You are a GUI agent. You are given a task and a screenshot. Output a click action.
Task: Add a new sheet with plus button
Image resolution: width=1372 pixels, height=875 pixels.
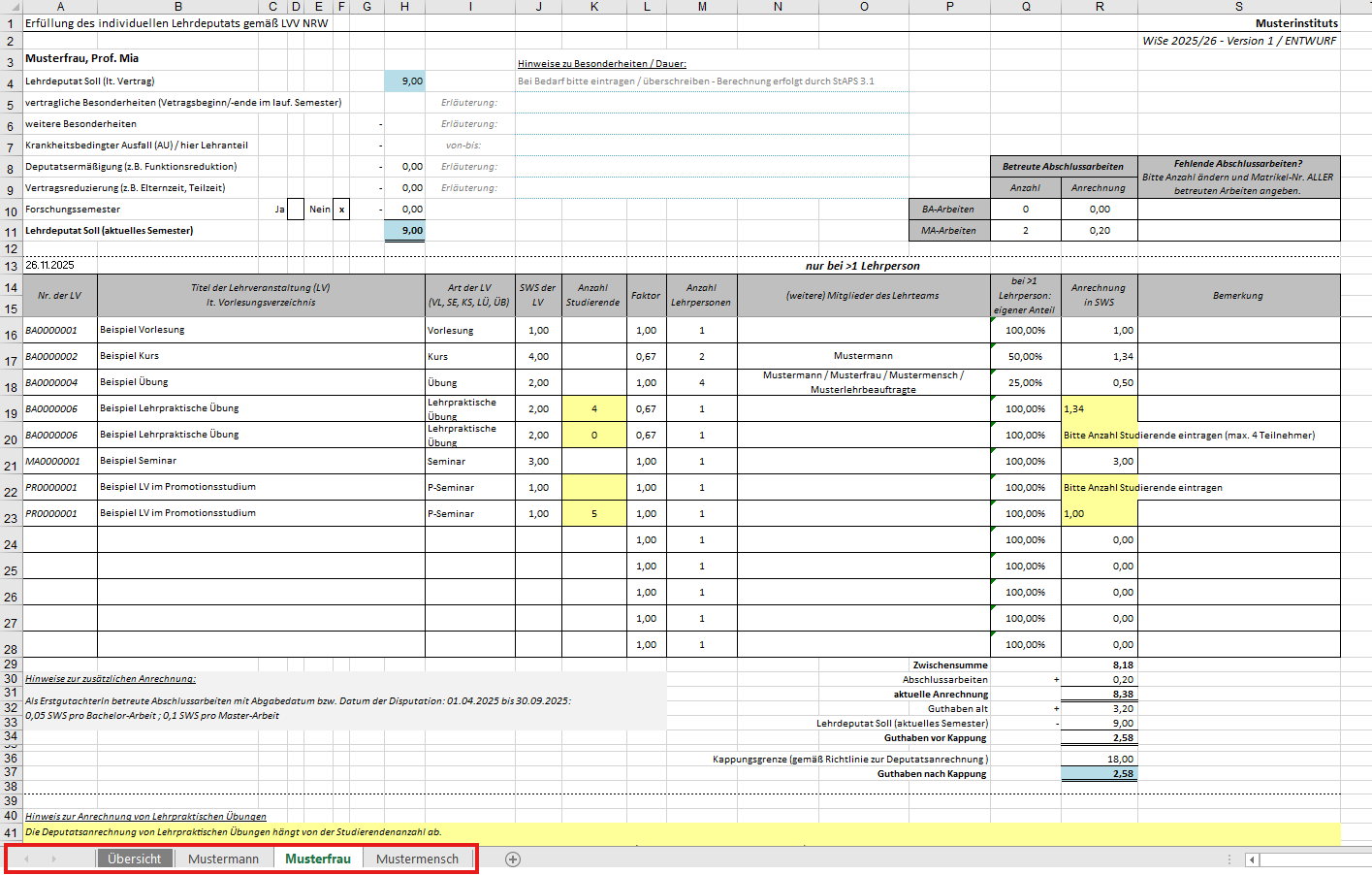click(x=513, y=859)
